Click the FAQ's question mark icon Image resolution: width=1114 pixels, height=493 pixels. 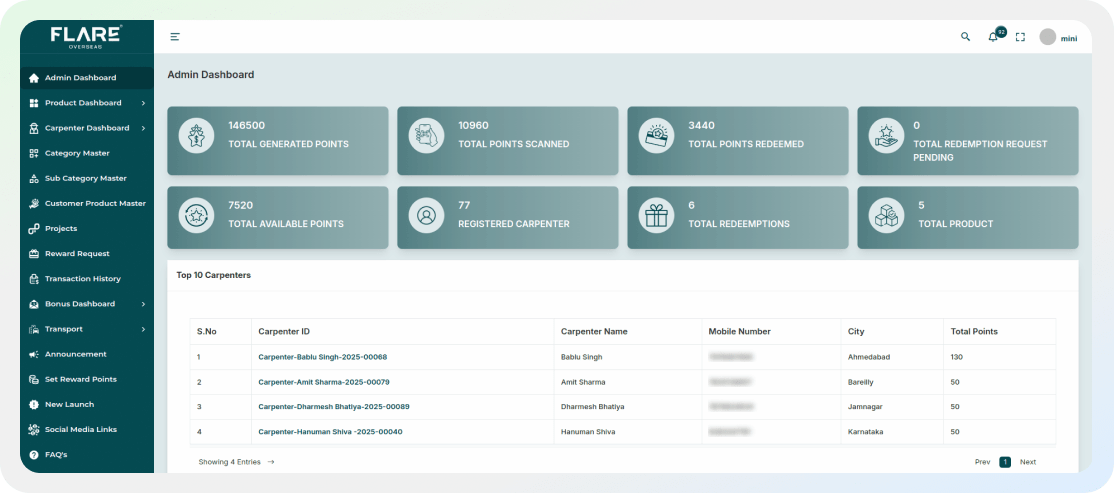(33, 455)
